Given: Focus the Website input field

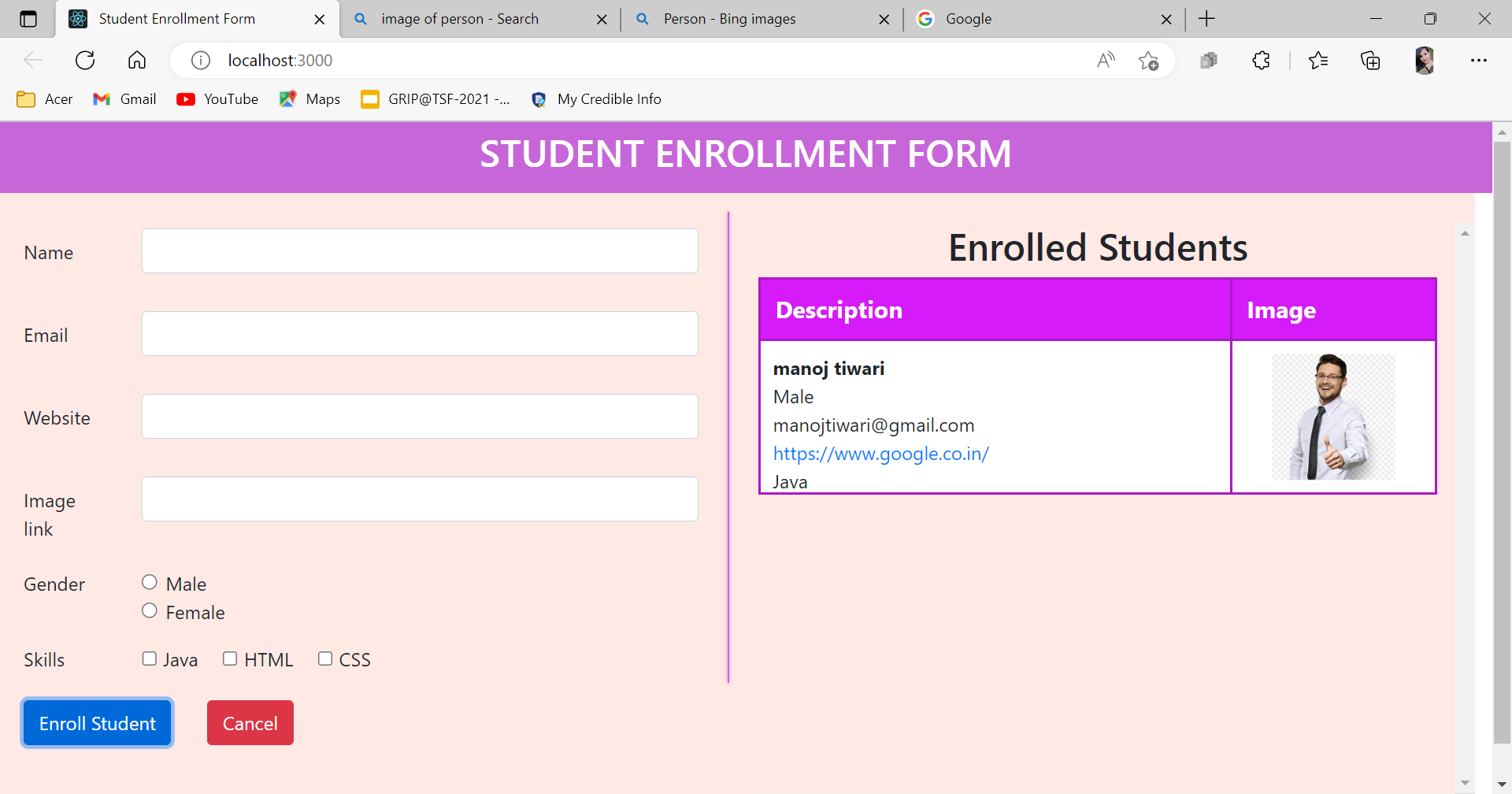Looking at the screenshot, I should [x=420, y=417].
